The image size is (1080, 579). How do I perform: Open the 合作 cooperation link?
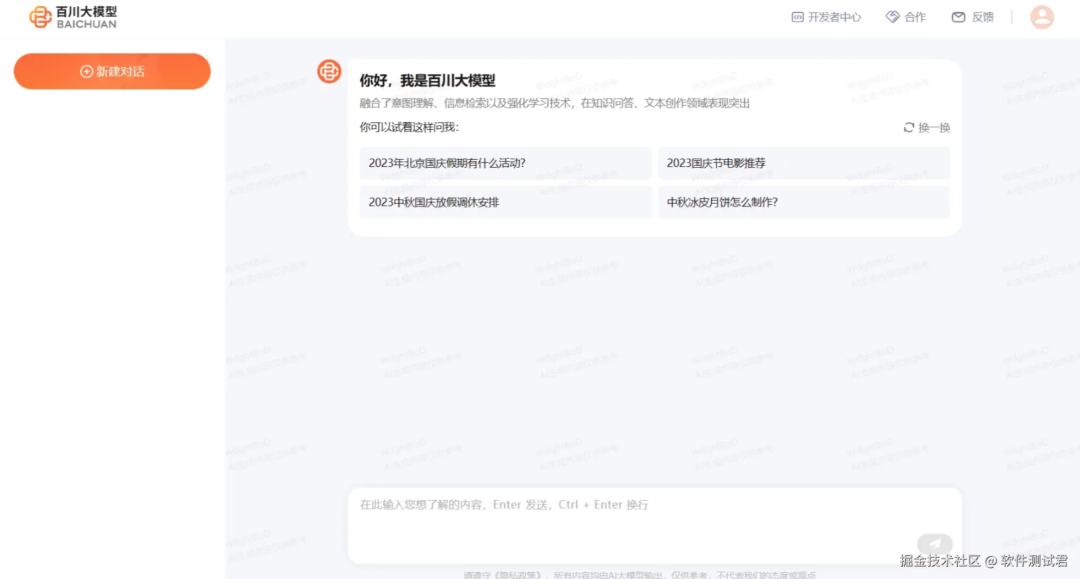click(906, 17)
